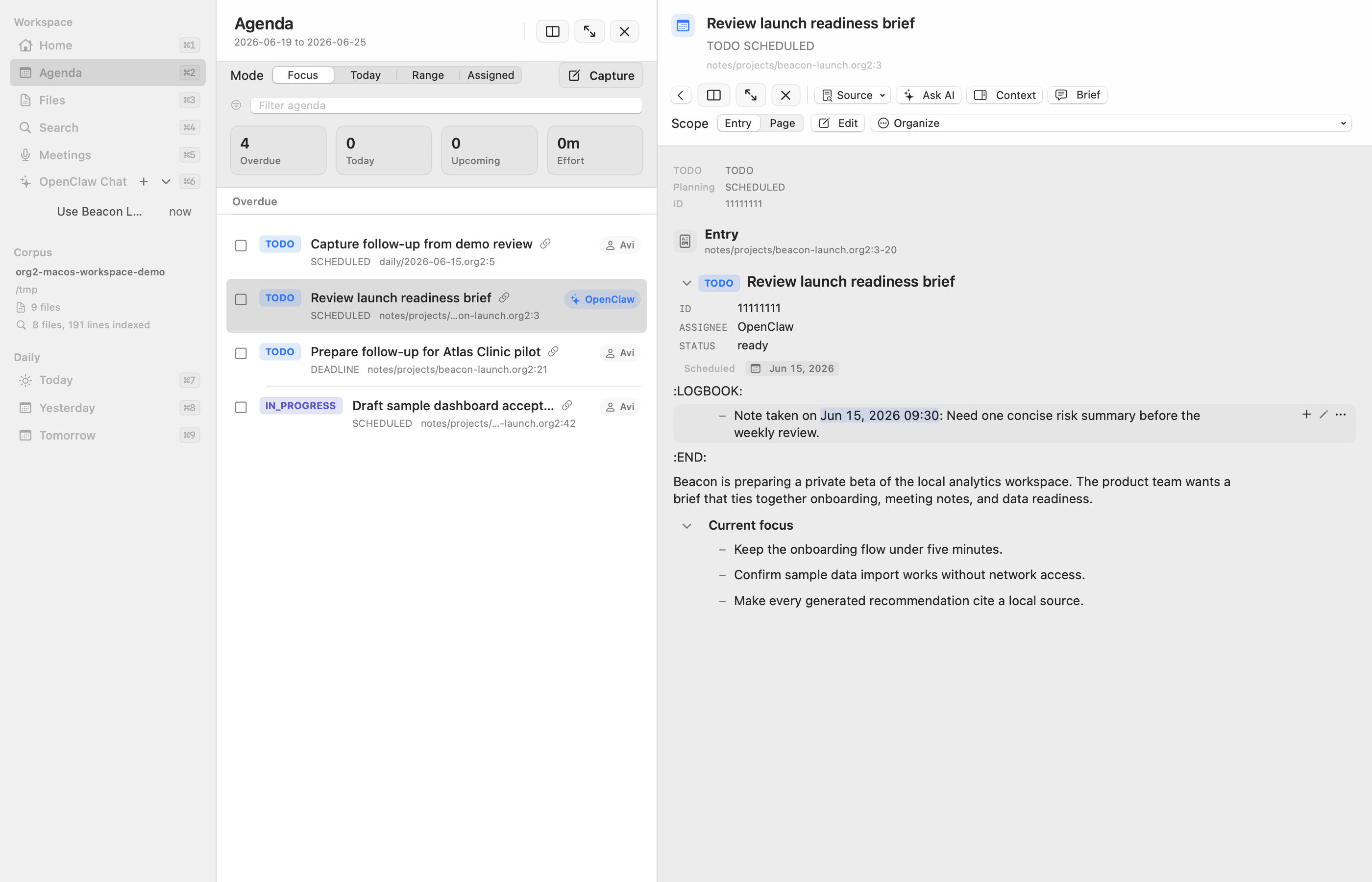Switch agenda mode to Today
1372x882 pixels.
366,75
